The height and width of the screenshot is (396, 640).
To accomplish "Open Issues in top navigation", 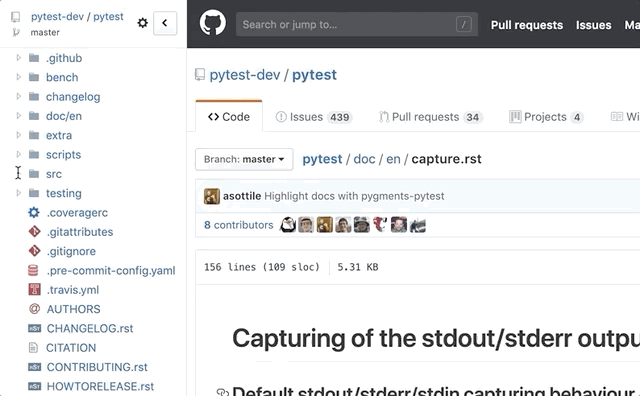I will tap(593, 25).
